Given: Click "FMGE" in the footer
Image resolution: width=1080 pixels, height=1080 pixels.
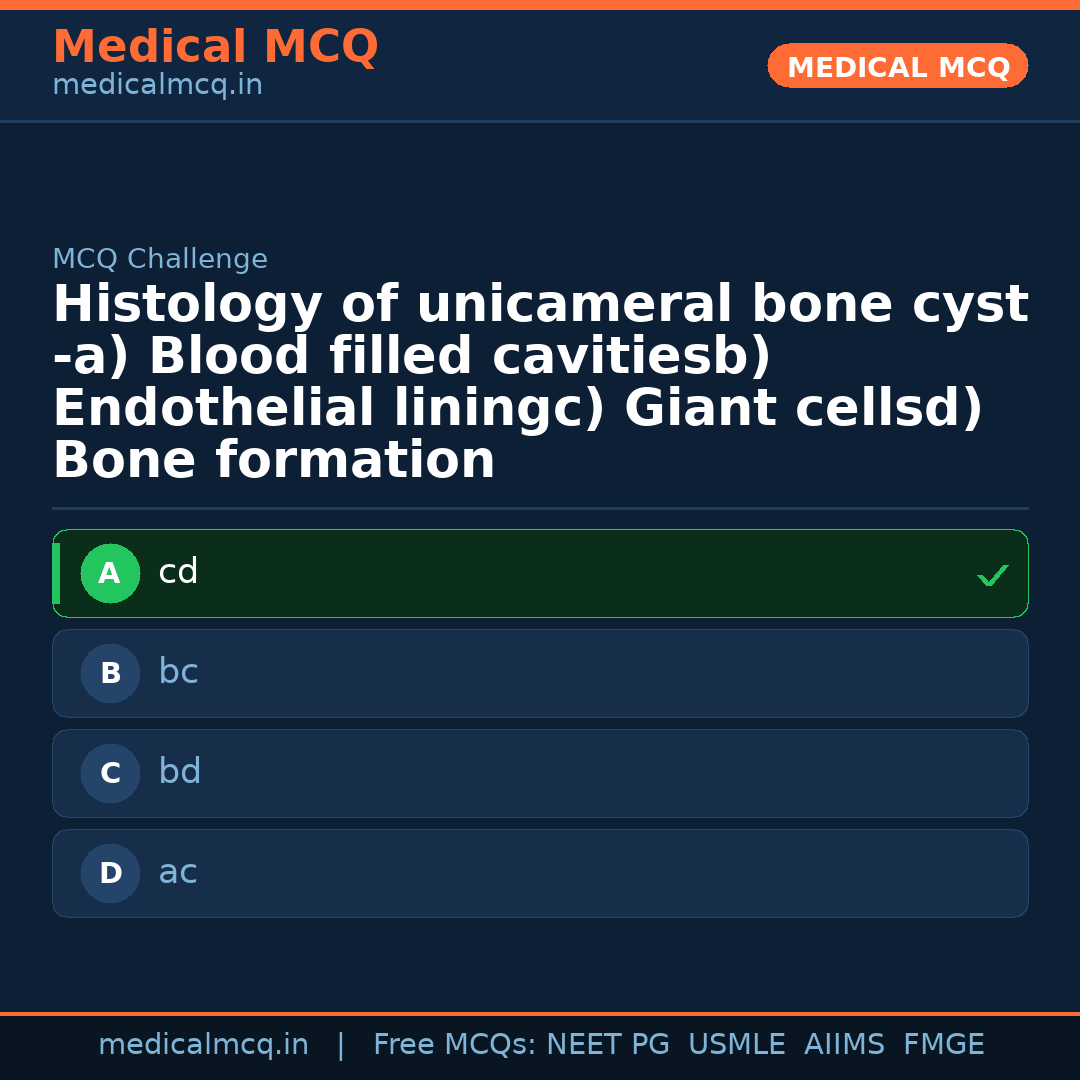Looking at the screenshot, I should 943,1045.
